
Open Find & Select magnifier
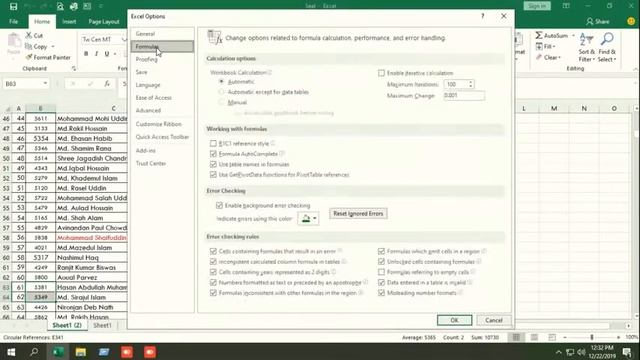click(x=607, y=47)
